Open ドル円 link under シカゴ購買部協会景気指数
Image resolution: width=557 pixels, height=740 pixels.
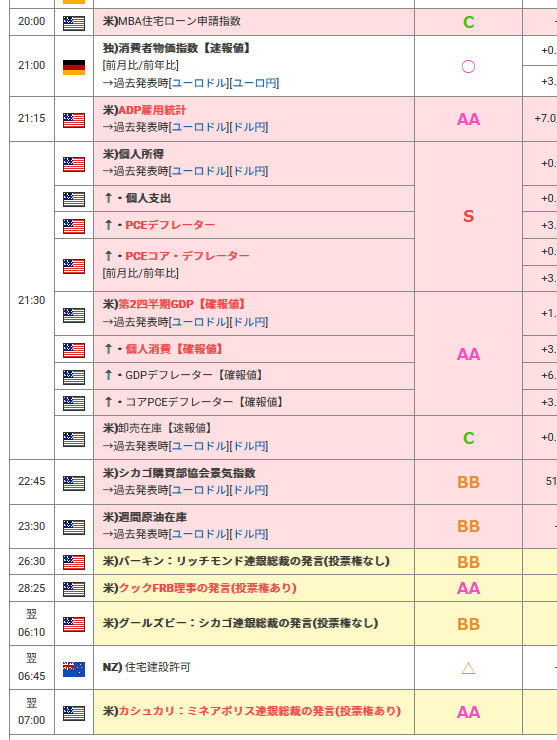(249, 490)
